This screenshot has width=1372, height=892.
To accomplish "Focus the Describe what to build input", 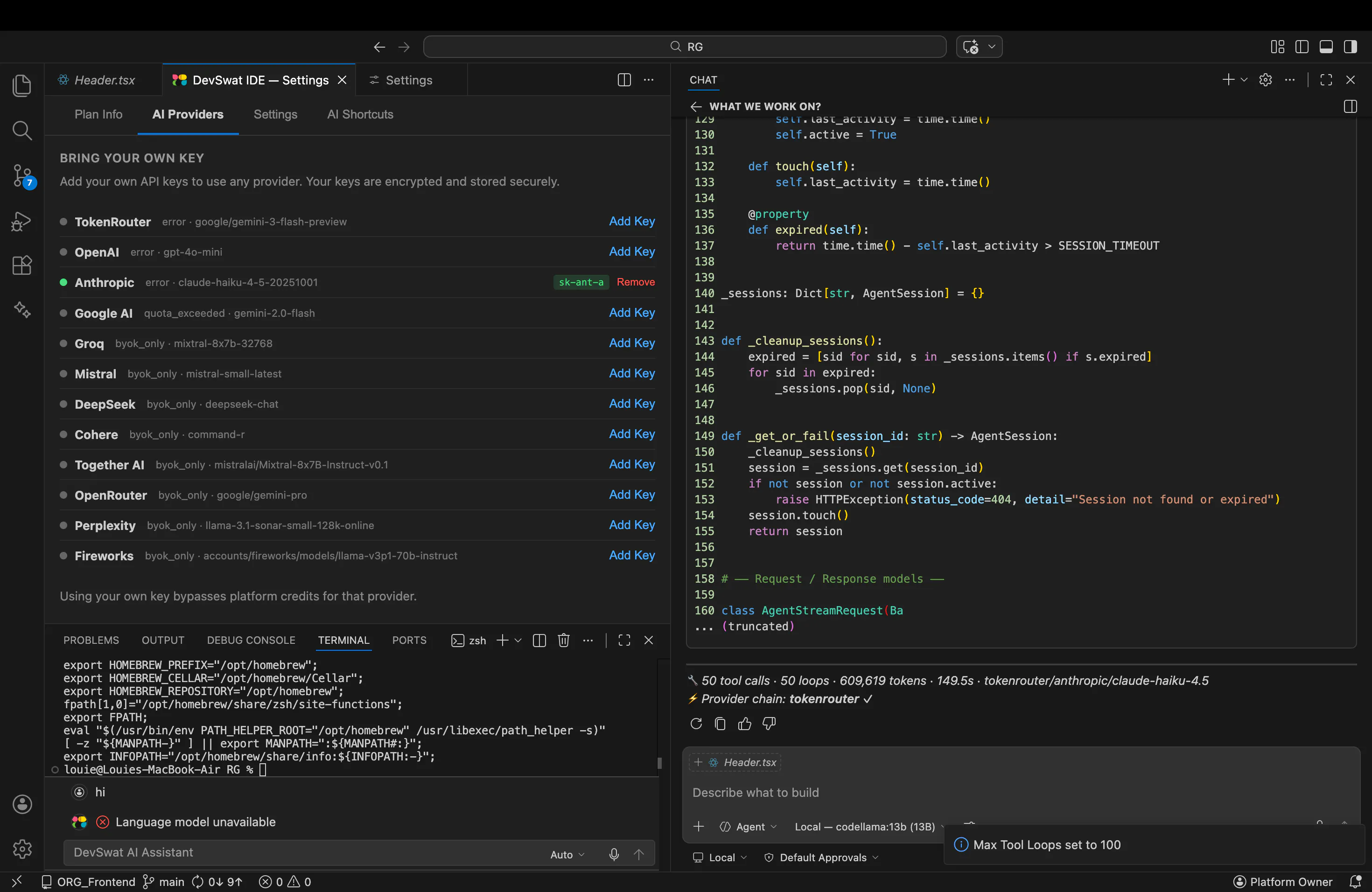I will coord(1020,793).
